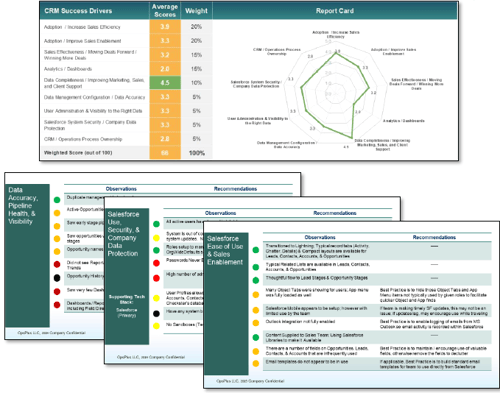Click the recommendation about hiding Object Tabs and App Menu items

433,295
